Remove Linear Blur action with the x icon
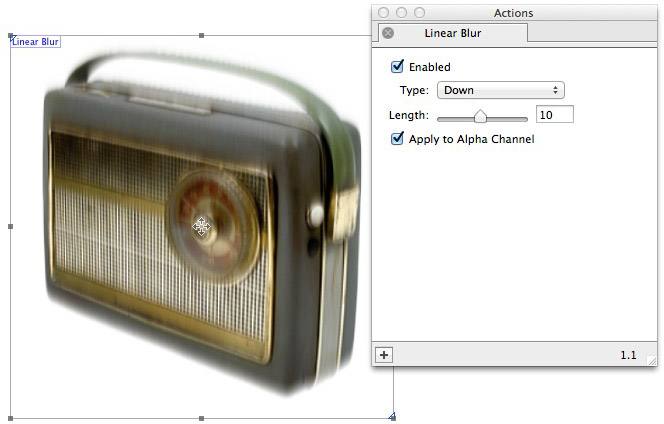 [387, 33]
